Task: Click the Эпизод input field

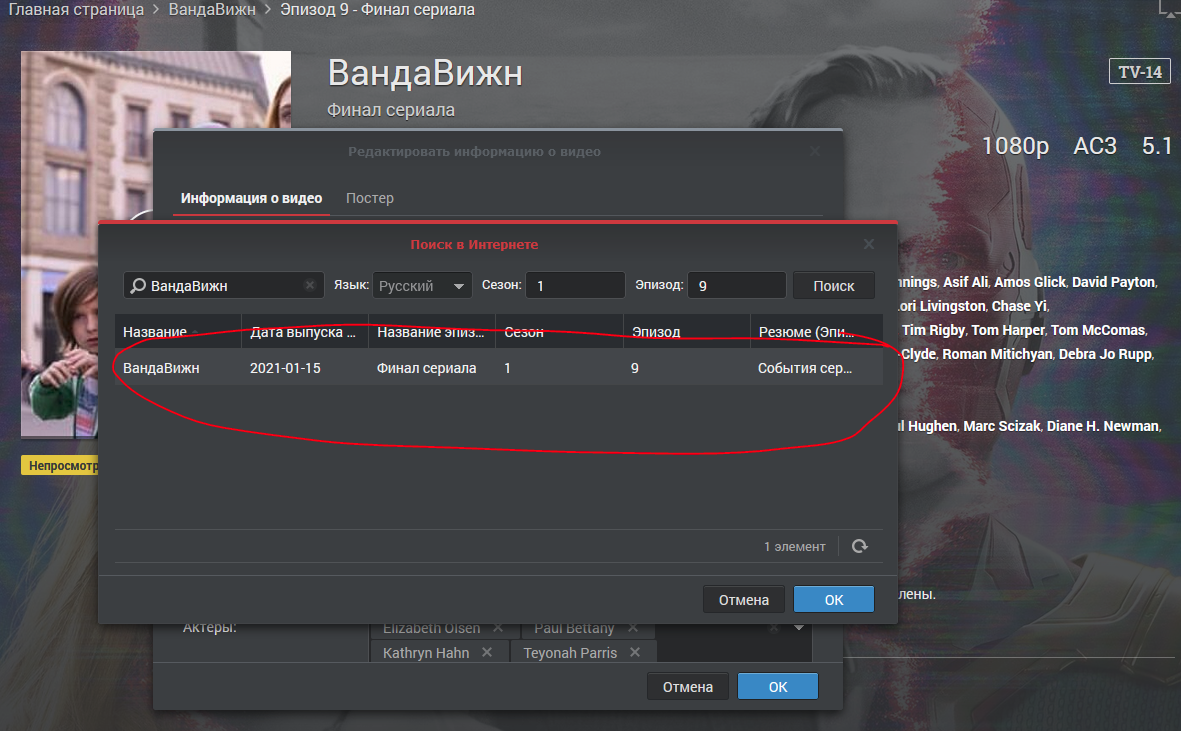Action: click(737, 285)
